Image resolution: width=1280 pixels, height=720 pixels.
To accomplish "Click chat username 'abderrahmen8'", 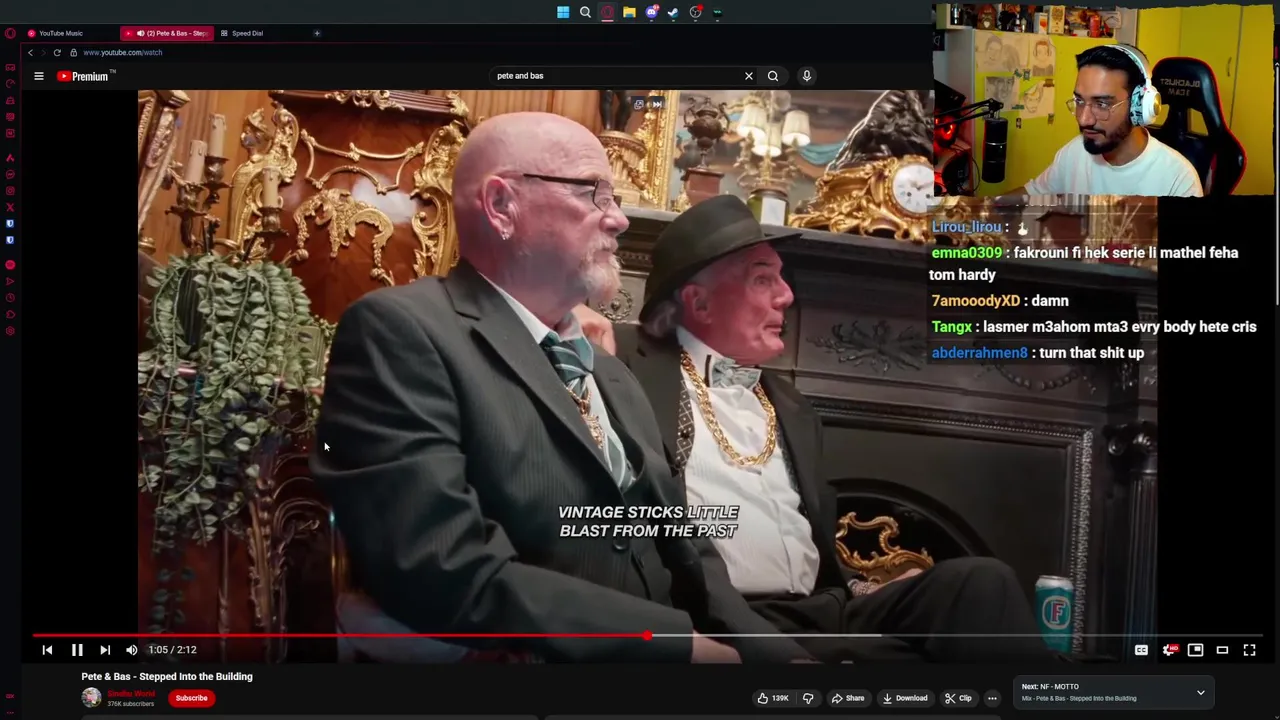I will [x=979, y=353].
